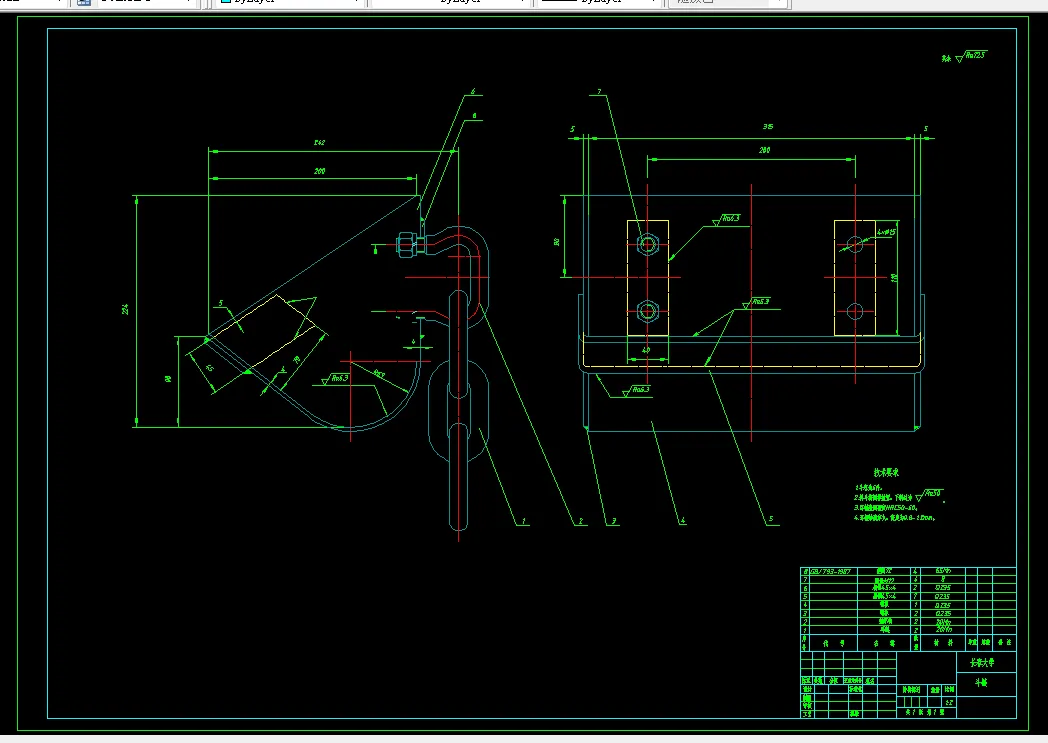Select part balloon number 7 above the front view
1048x743 pixels.
click(x=599, y=92)
